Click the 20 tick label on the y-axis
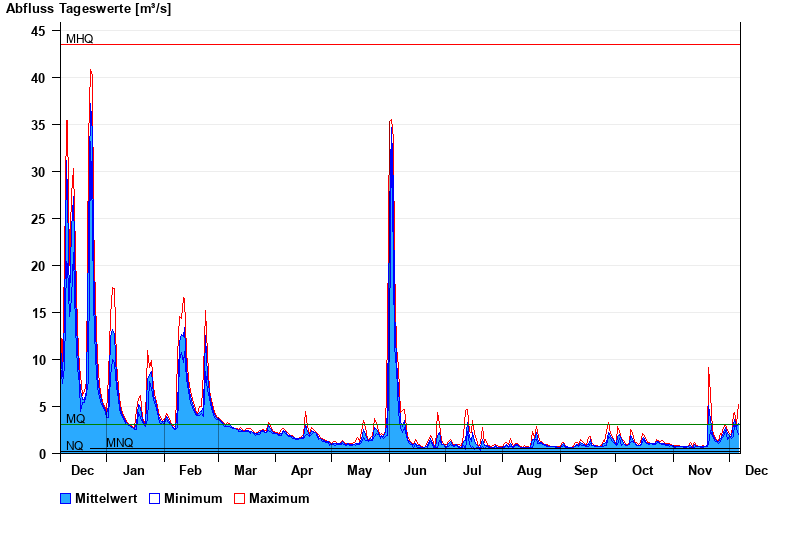 tap(38, 266)
